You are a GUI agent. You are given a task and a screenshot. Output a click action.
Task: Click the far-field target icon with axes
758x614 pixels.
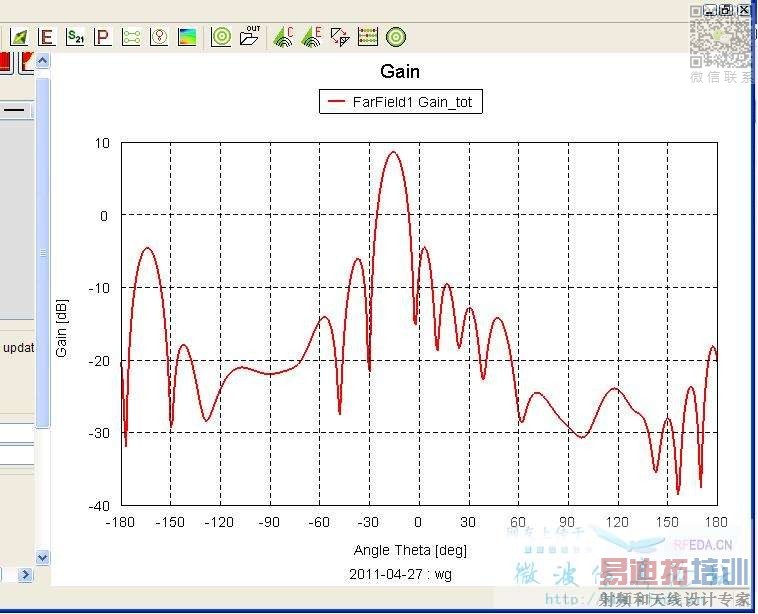(x=221, y=37)
